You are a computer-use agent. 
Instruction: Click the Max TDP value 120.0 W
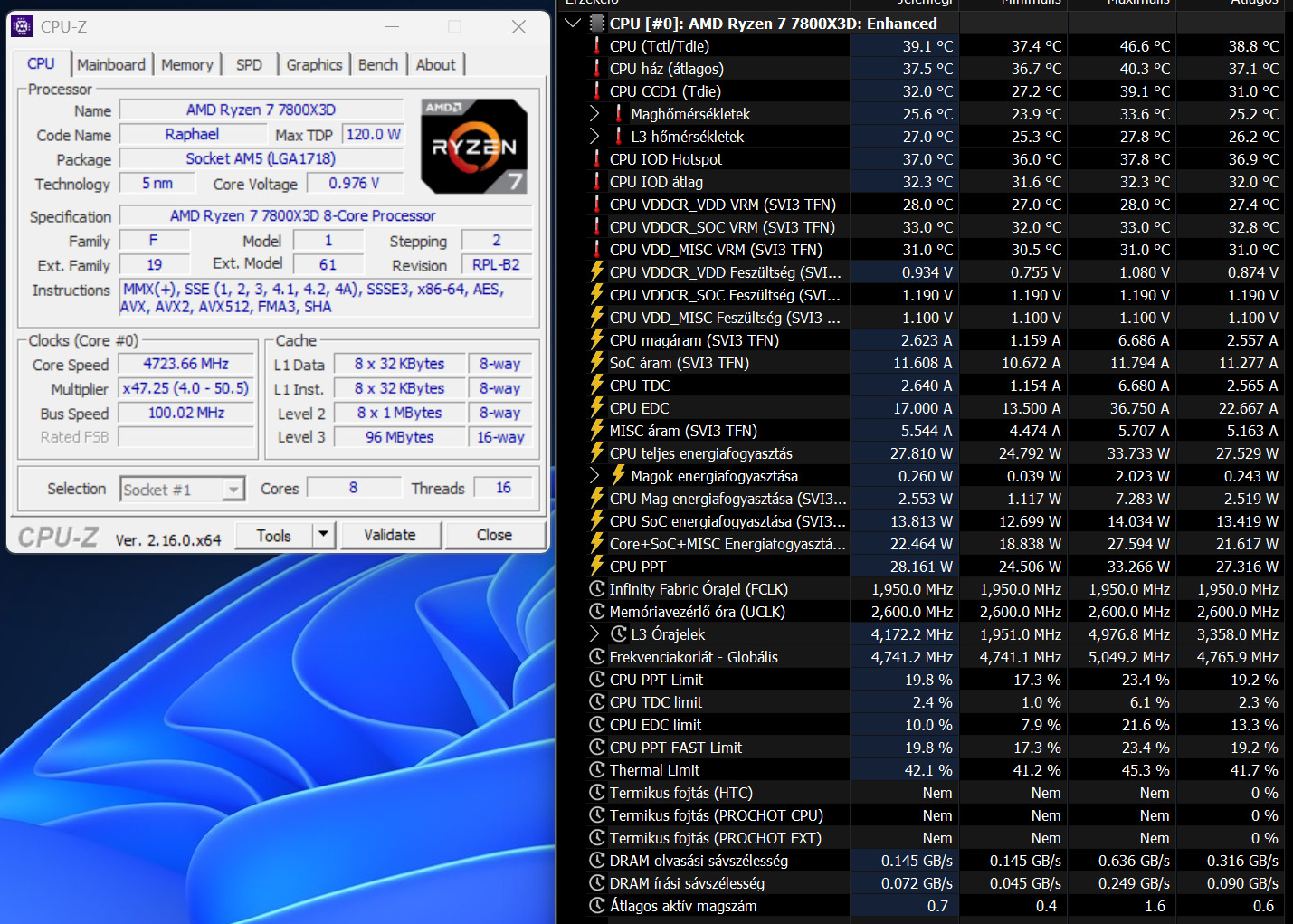click(373, 134)
